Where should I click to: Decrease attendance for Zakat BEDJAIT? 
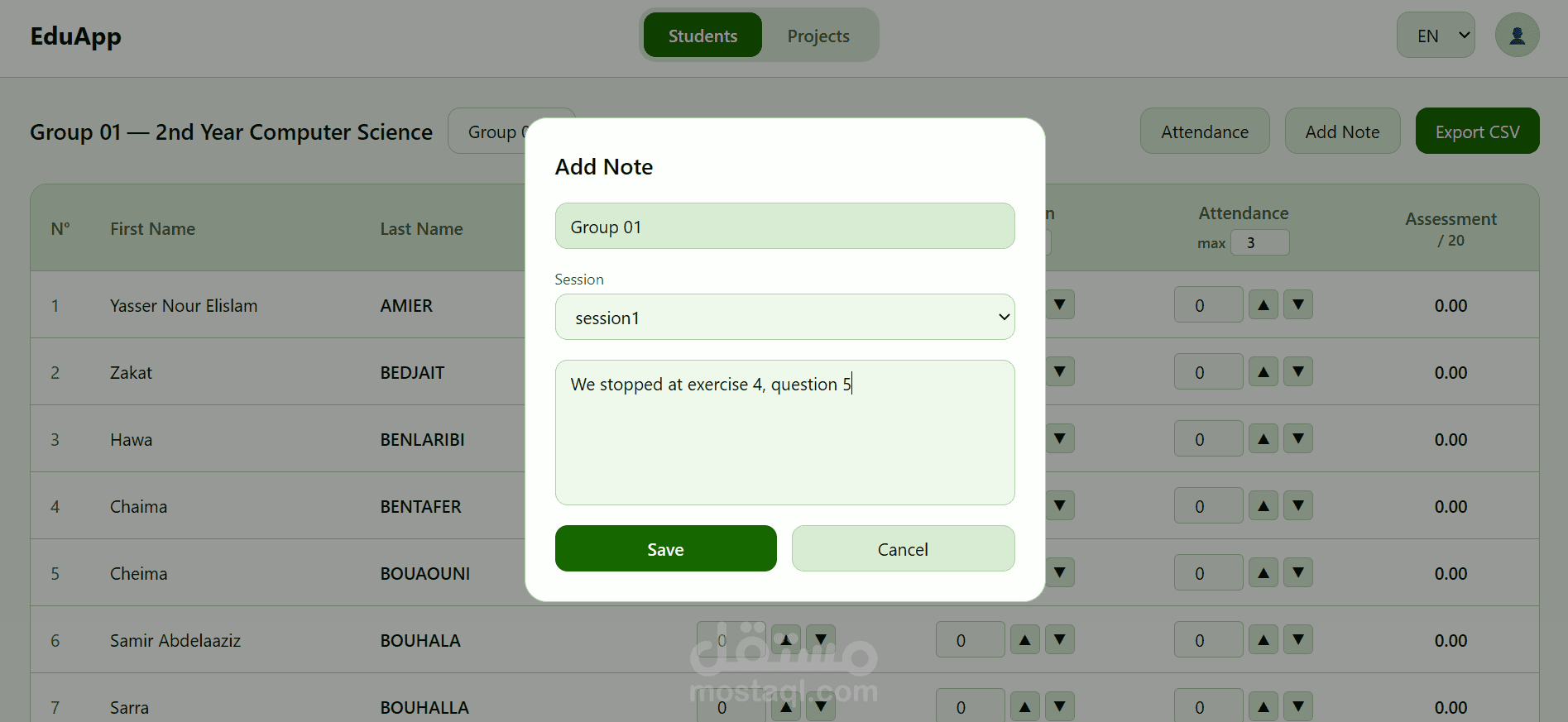point(1298,372)
